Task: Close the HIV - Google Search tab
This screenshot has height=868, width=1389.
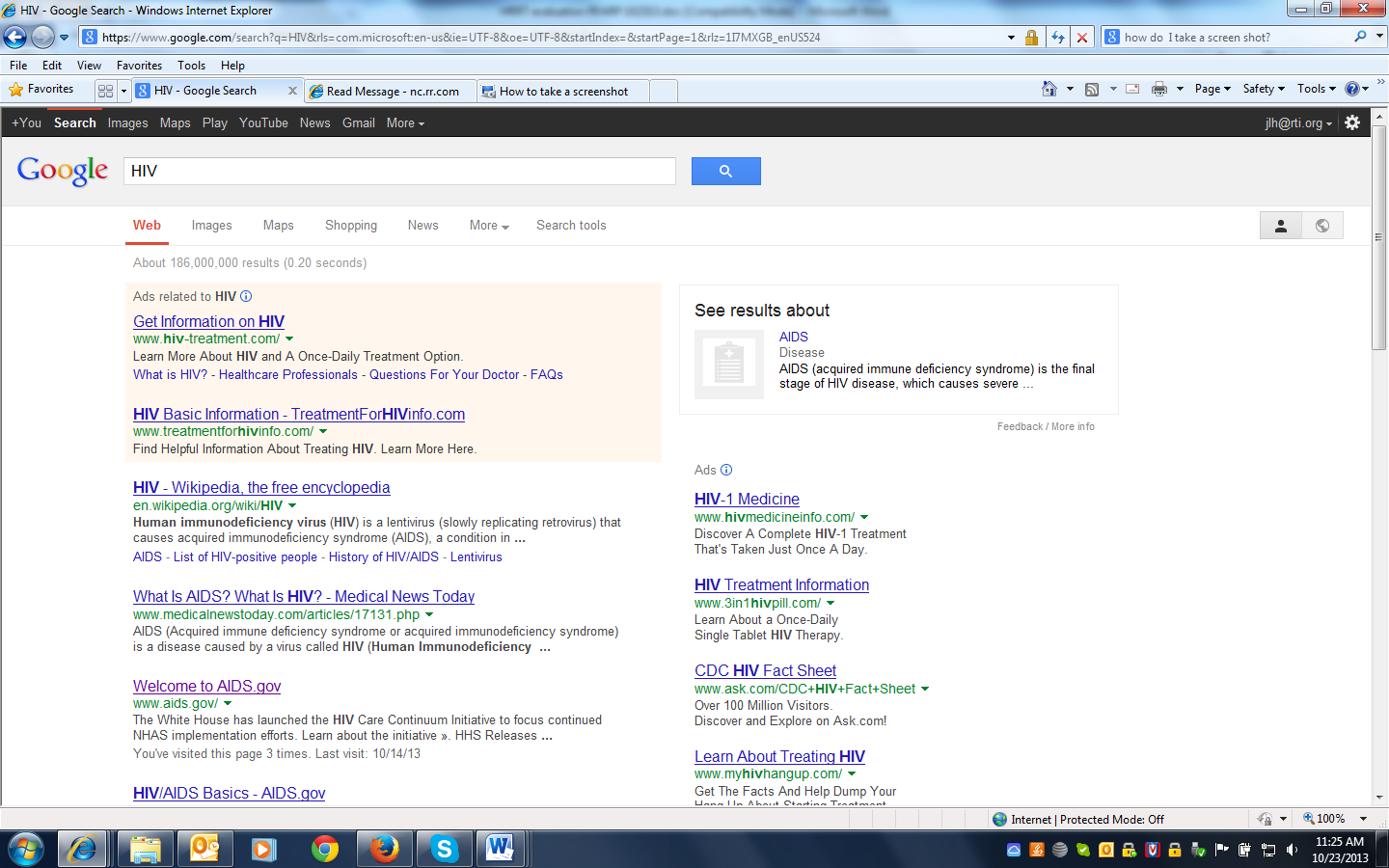Action: click(x=292, y=91)
